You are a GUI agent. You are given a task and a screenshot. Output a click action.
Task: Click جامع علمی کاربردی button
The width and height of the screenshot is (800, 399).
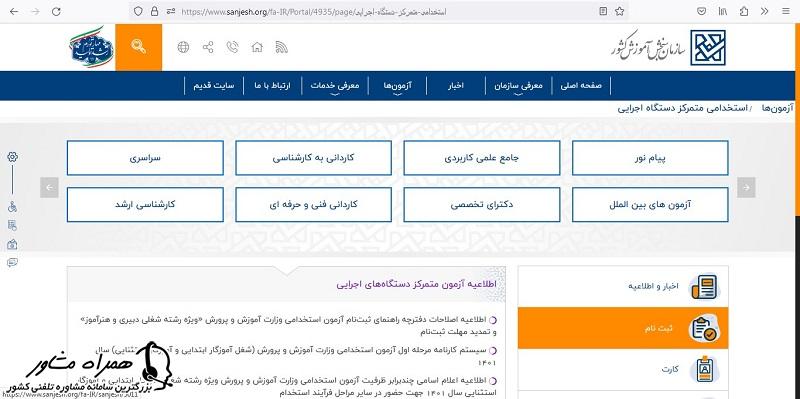pyautogui.click(x=482, y=158)
